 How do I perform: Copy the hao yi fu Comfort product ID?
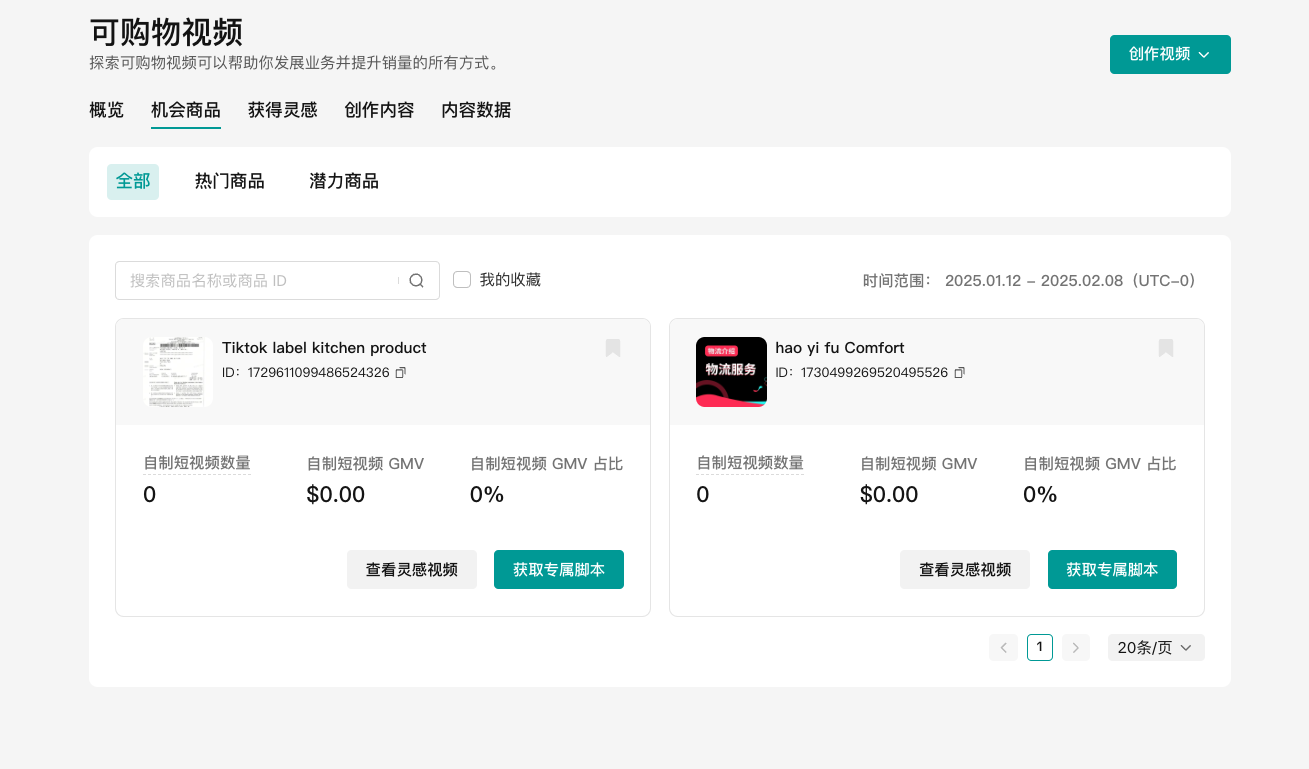(x=959, y=372)
